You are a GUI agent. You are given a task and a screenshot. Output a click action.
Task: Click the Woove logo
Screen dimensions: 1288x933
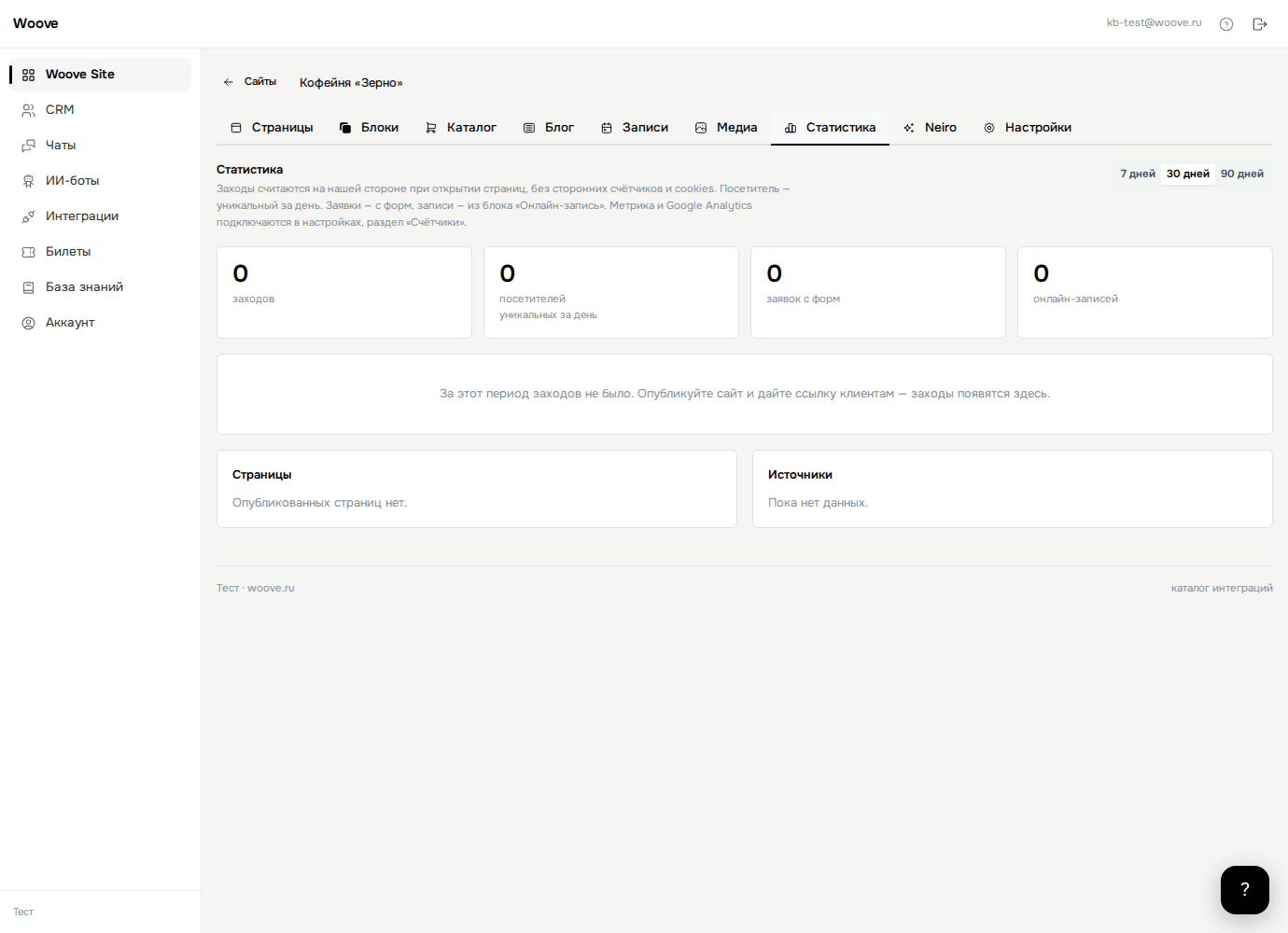point(35,23)
